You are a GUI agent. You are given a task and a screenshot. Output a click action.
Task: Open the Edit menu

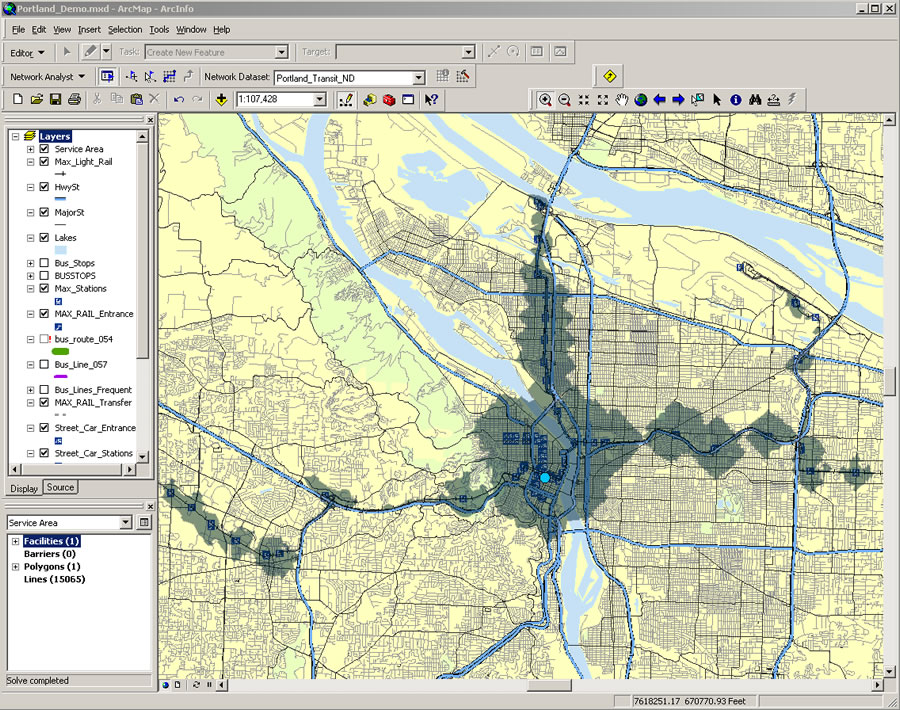(39, 29)
